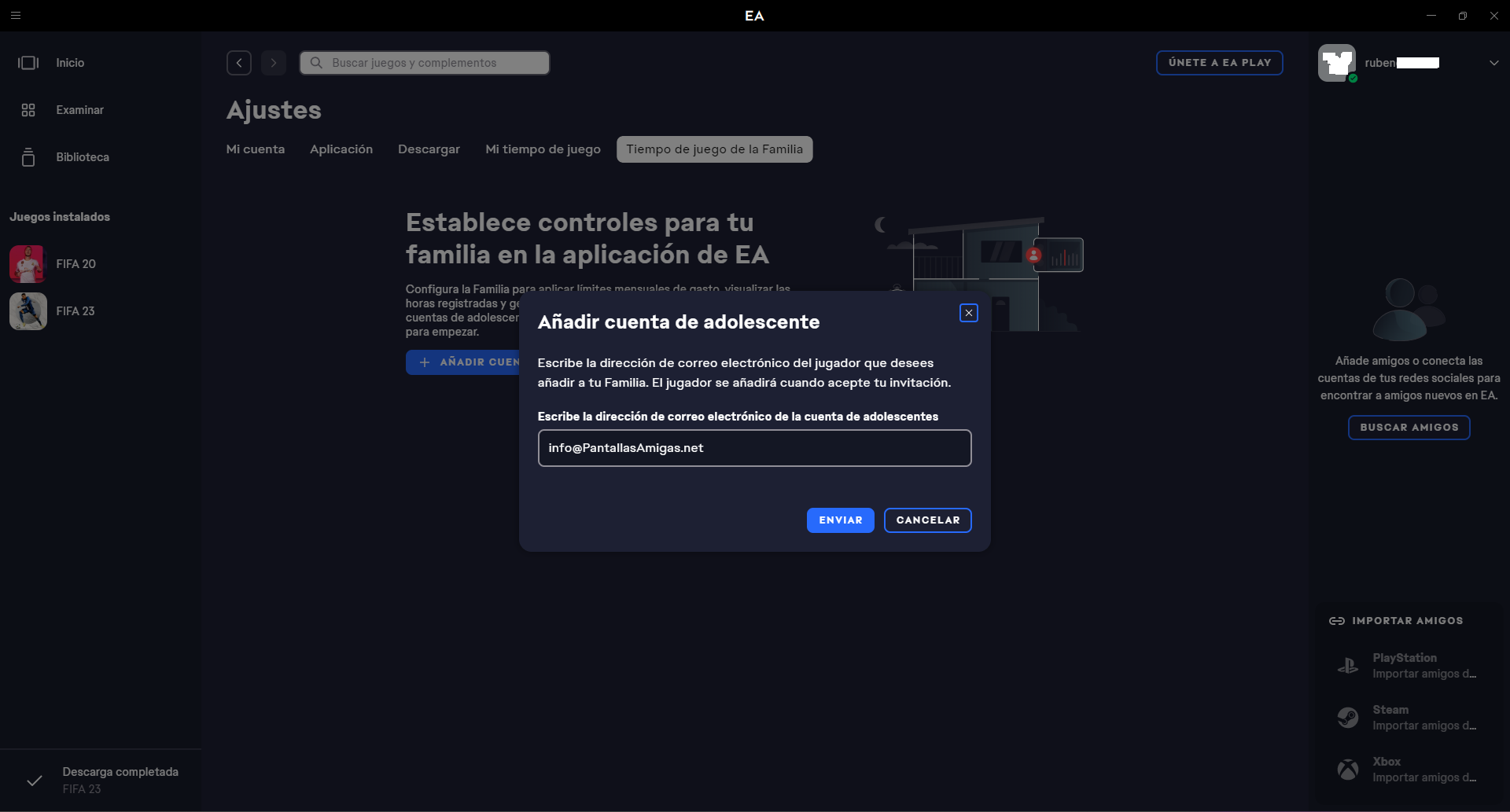The height and width of the screenshot is (812, 1510).
Task: Click the PlayStation logo icon
Action: pyautogui.click(x=1348, y=666)
